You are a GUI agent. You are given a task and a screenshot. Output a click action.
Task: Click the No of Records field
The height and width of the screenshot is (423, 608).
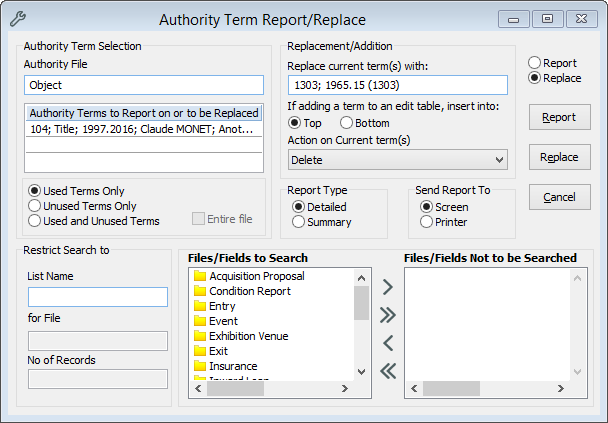98,379
